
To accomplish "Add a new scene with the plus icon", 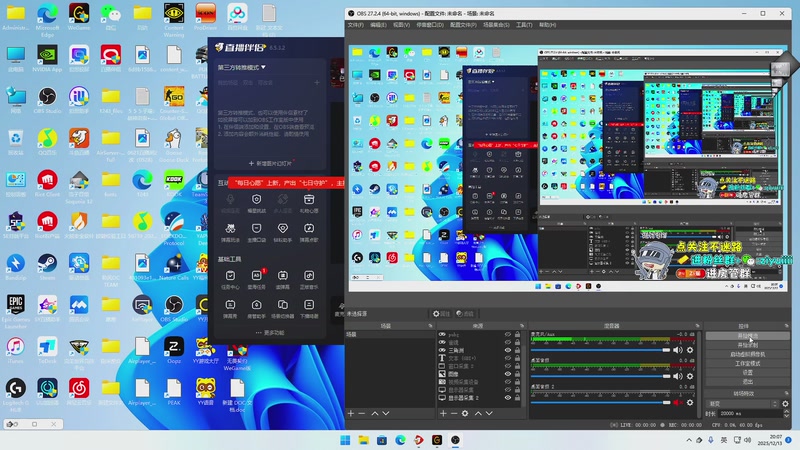I will pyautogui.click(x=351, y=413).
